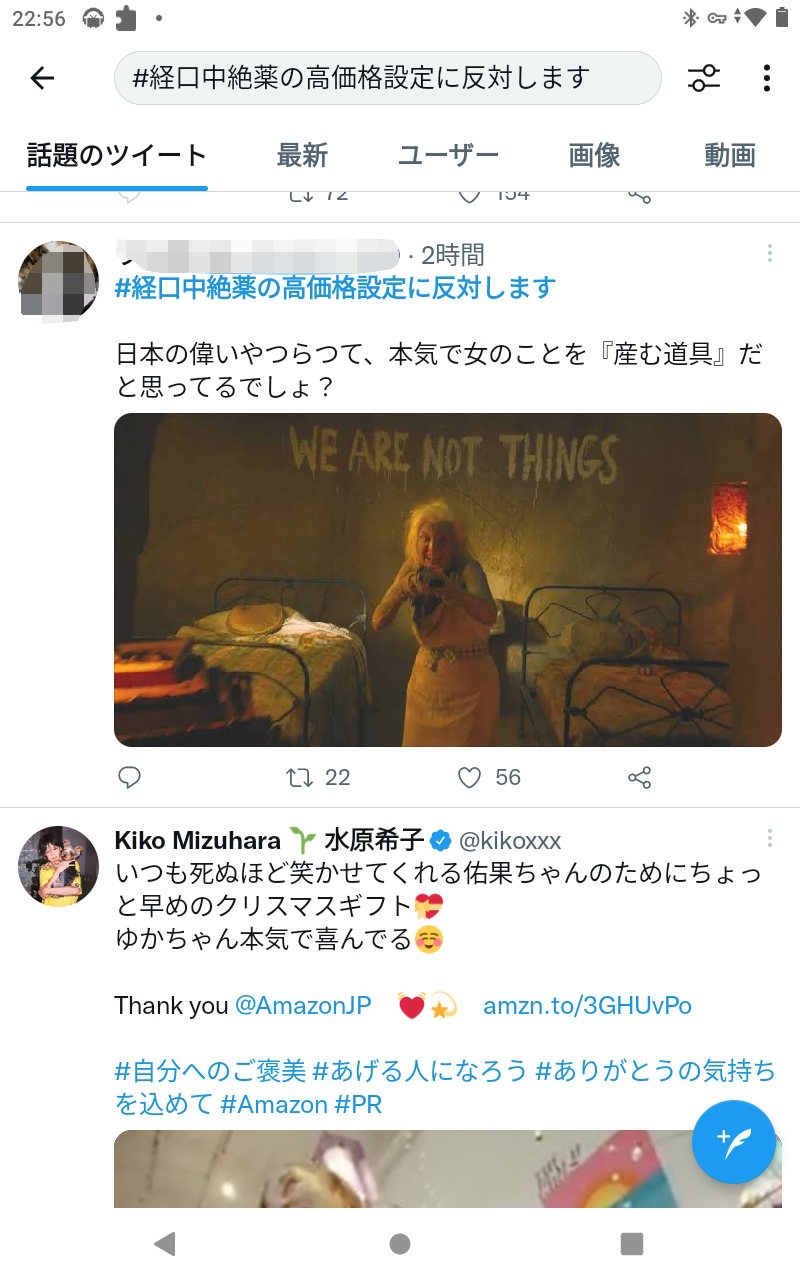Open more options on Kiko Mizuhara's tweet
Image resolution: width=800 pixels, height=1280 pixels.
tap(769, 838)
